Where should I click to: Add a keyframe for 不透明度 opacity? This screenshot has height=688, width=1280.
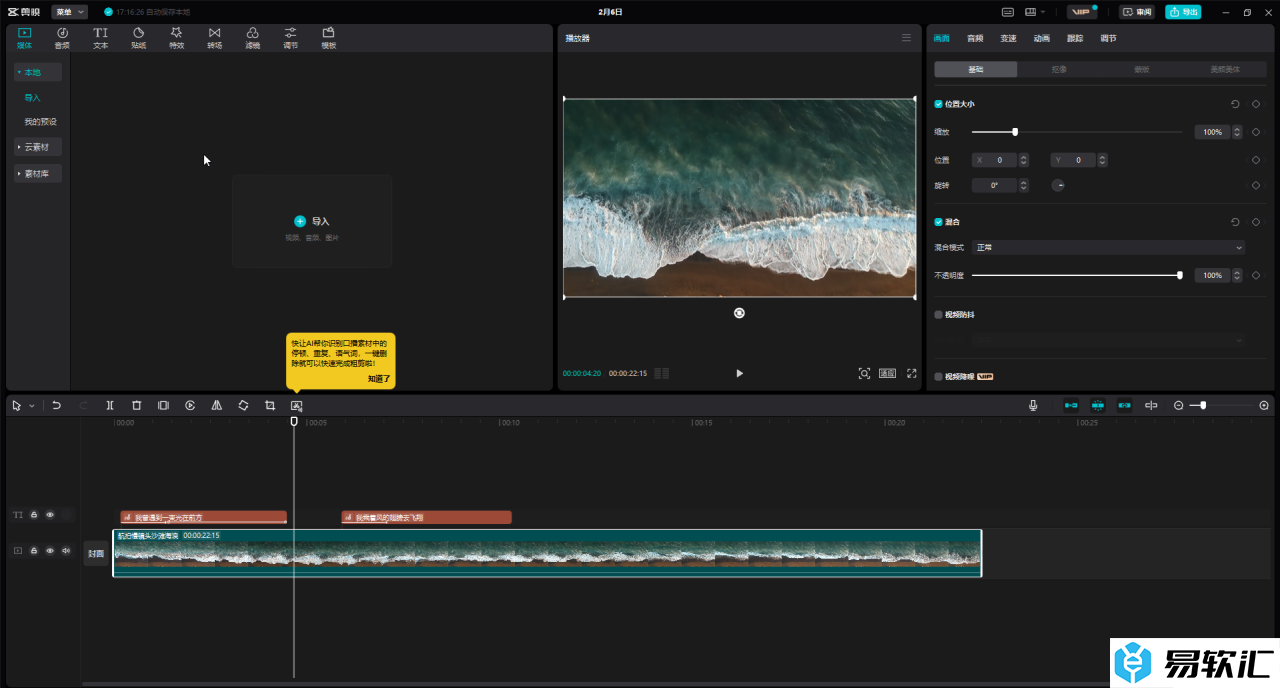[x=1255, y=275]
